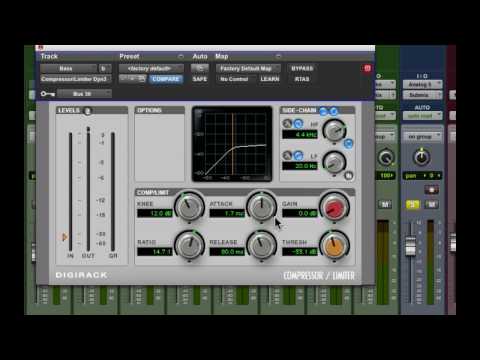Click the HF value field 4.4 kHz
This screenshot has width=480, height=360.
tap(300, 134)
